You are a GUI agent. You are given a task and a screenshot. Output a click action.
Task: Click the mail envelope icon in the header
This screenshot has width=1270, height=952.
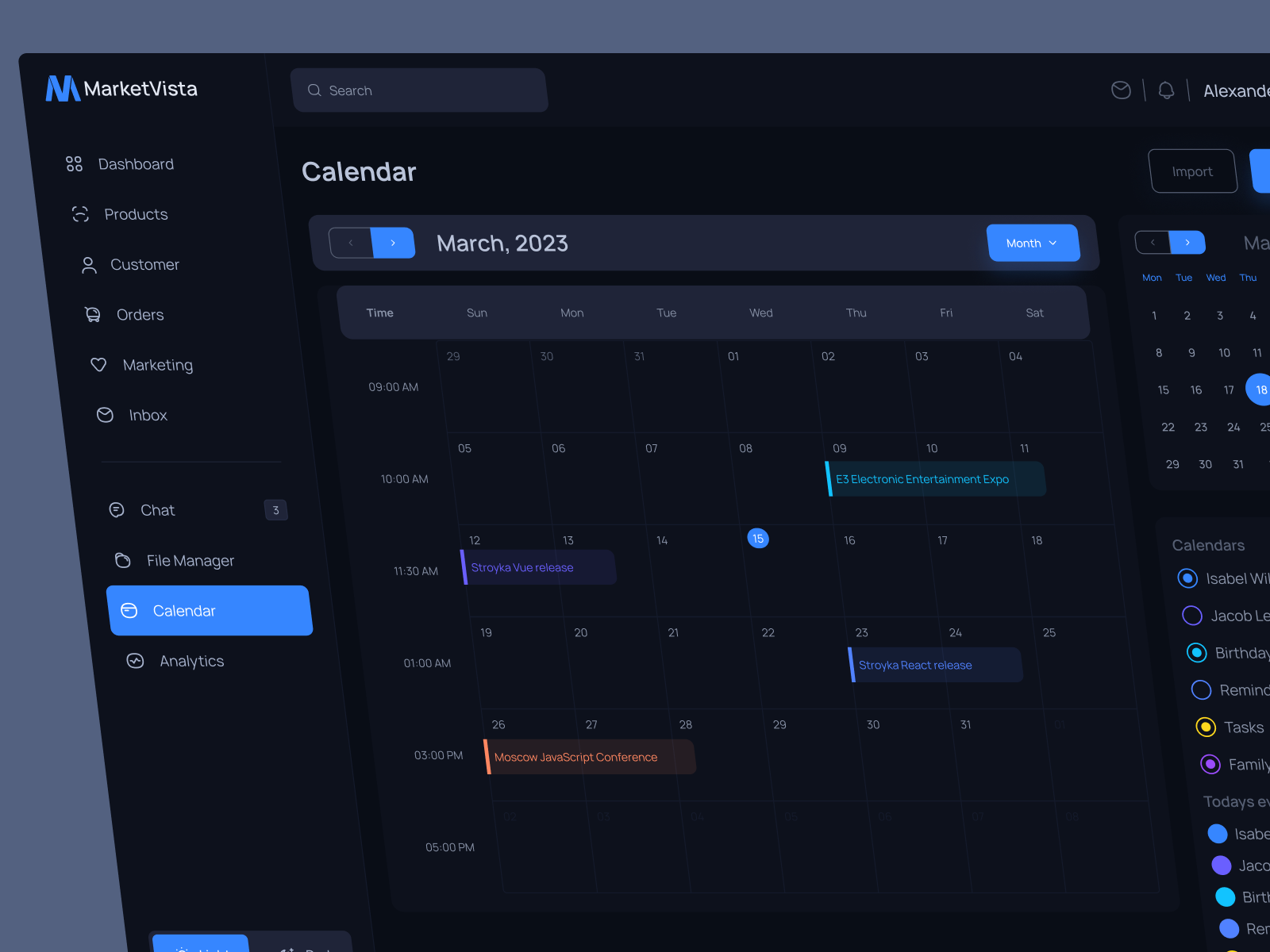point(1121,90)
